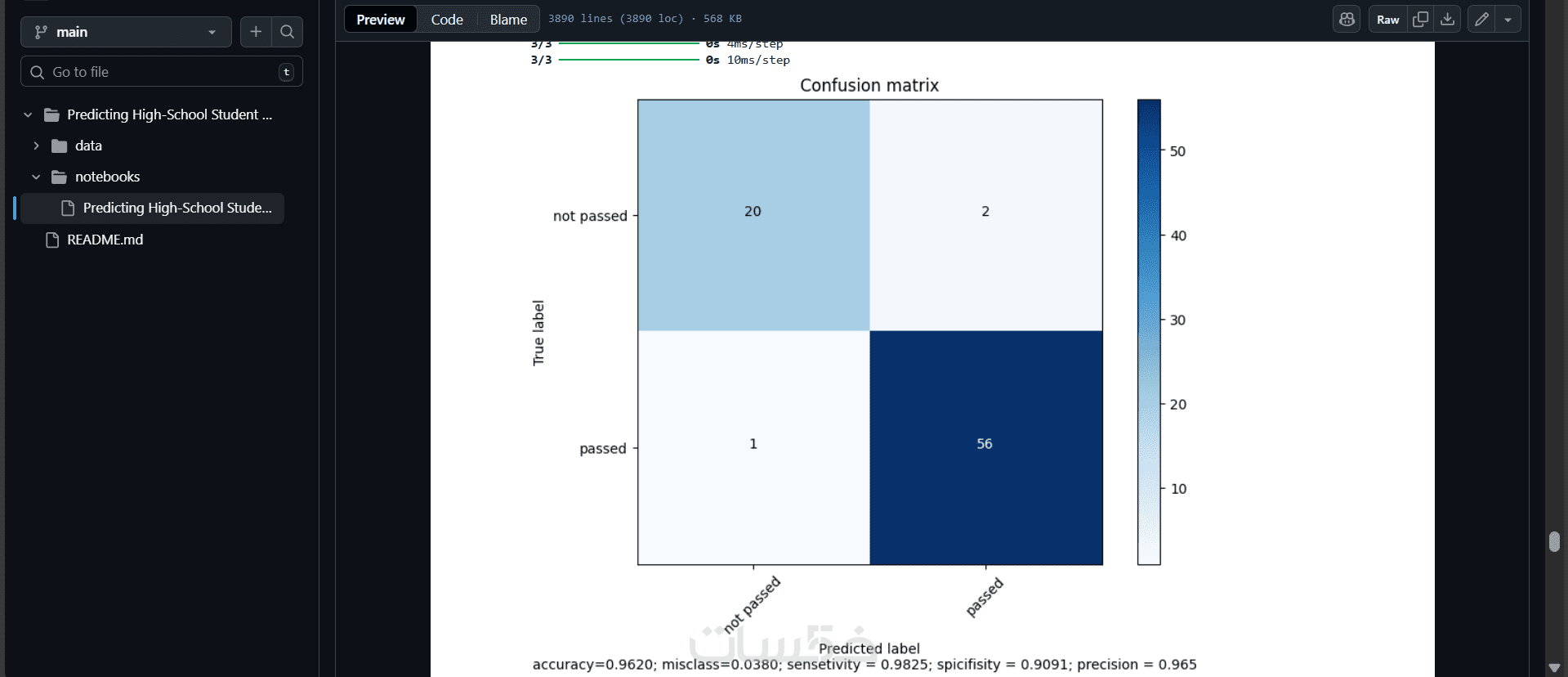Click the git branch icon in branch selector
The image size is (1568, 677).
click(x=41, y=32)
